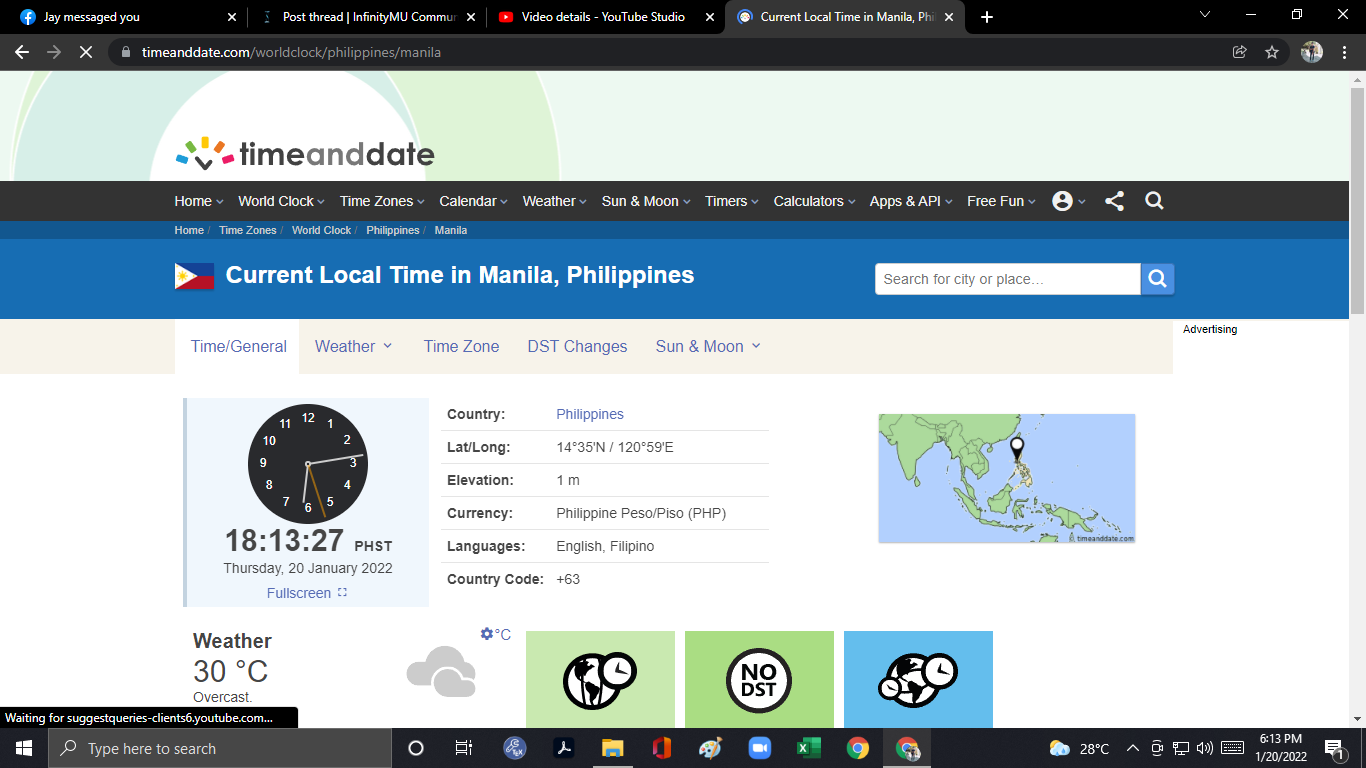Switch to the DST Changes tab
Viewport: 1366px width, 768px height.
coord(577,346)
